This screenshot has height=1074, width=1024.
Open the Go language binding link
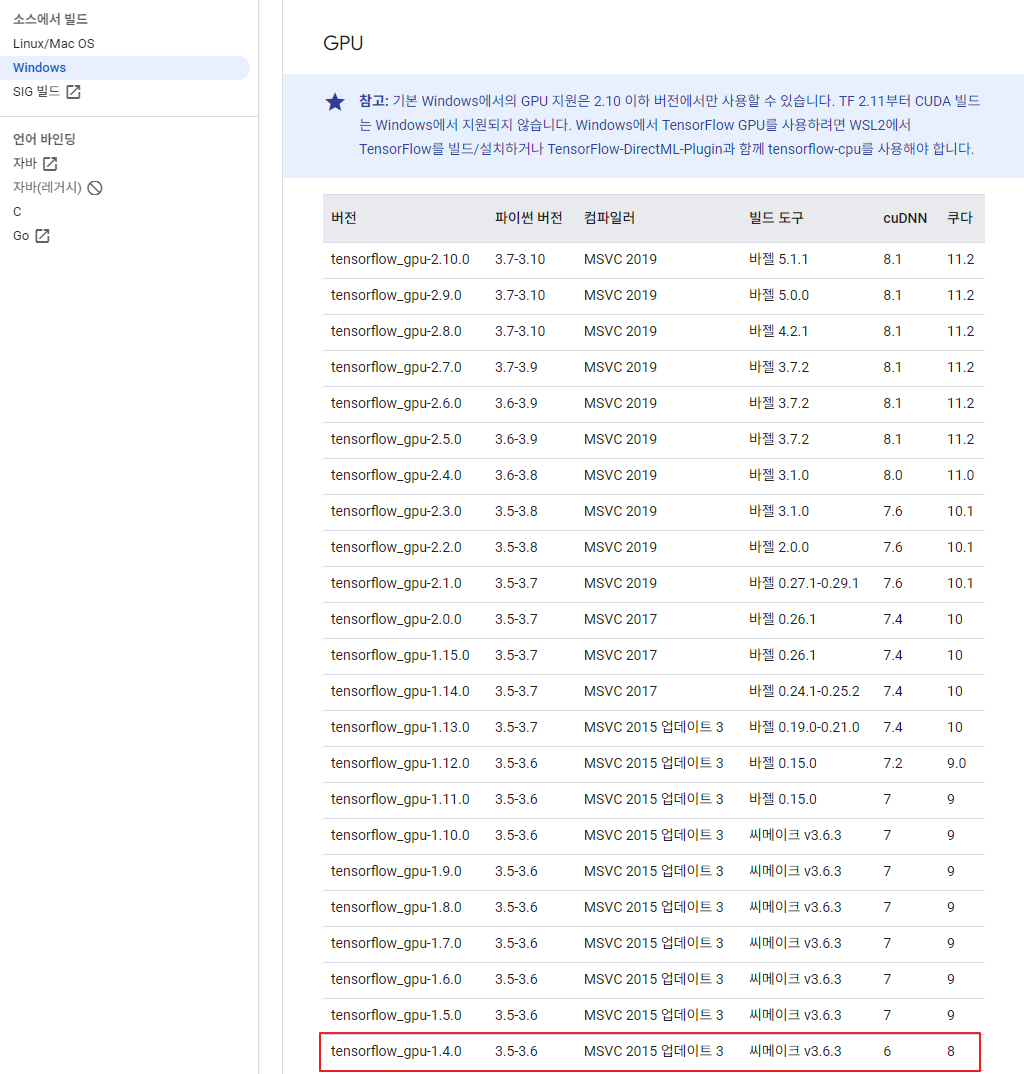tap(21, 236)
